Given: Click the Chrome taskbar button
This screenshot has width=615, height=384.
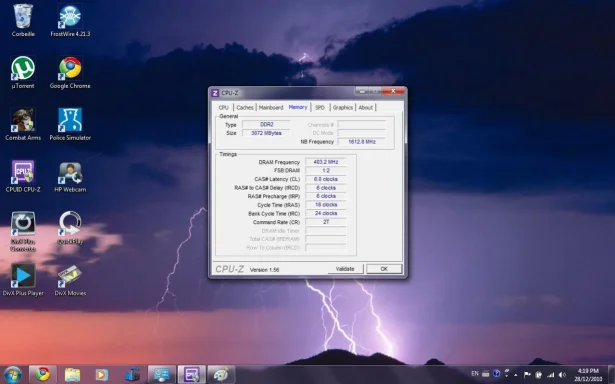Looking at the screenshot, I should [42, 374].
